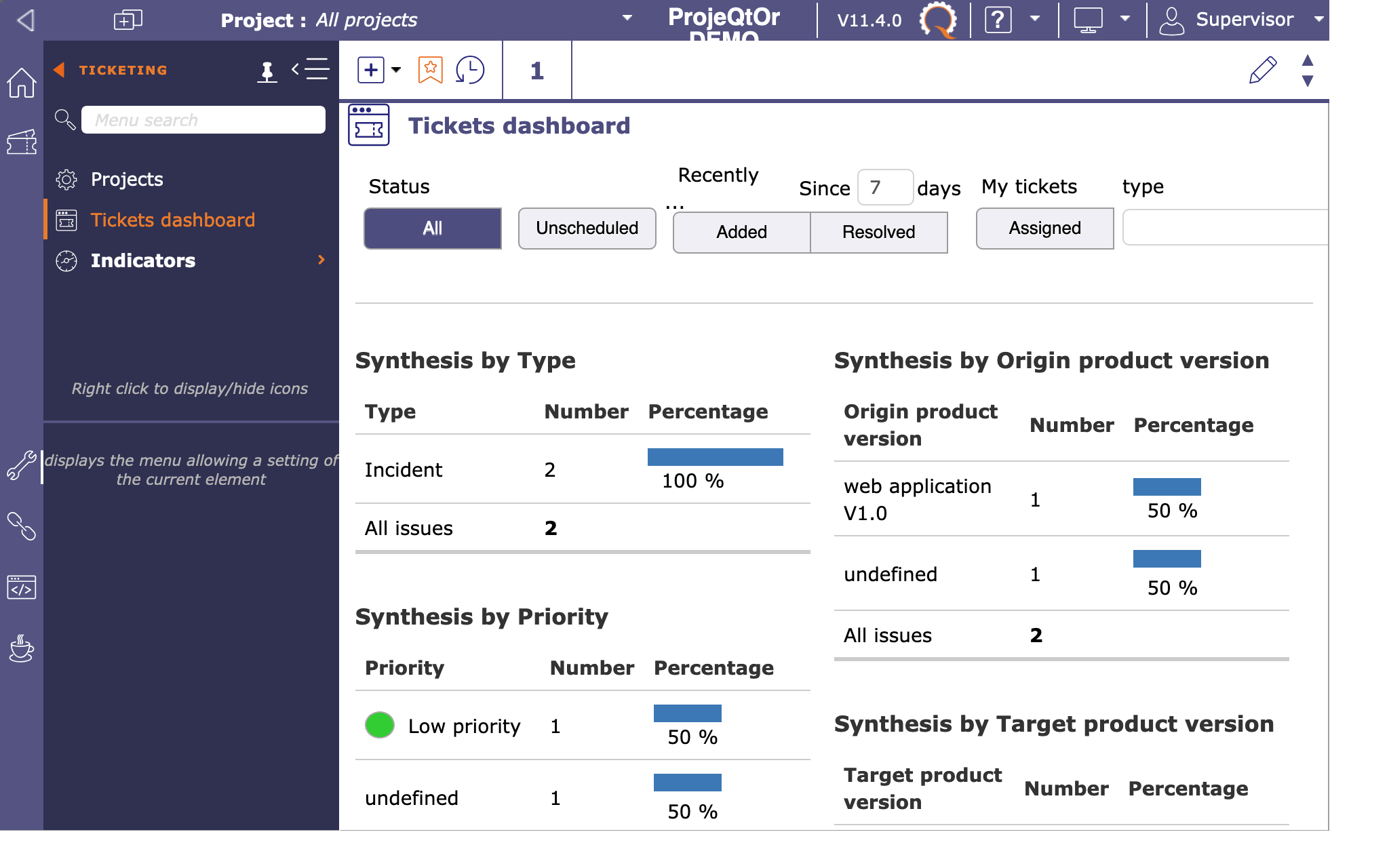Click the wrench configuration icon in sidebar
The width and height of the screenshot is (1389, 868).
[x=21, y=466]
